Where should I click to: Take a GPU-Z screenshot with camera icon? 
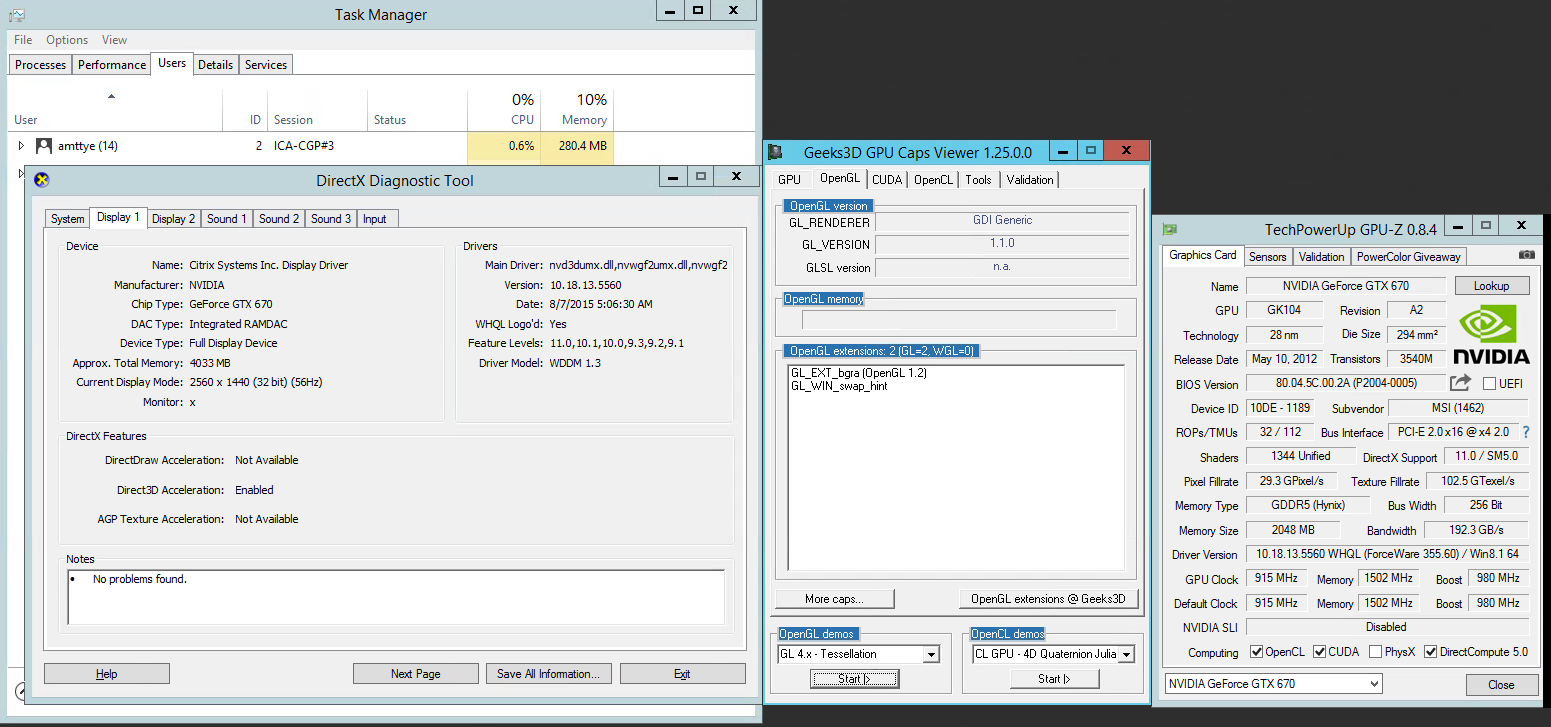click(1526, 256)
